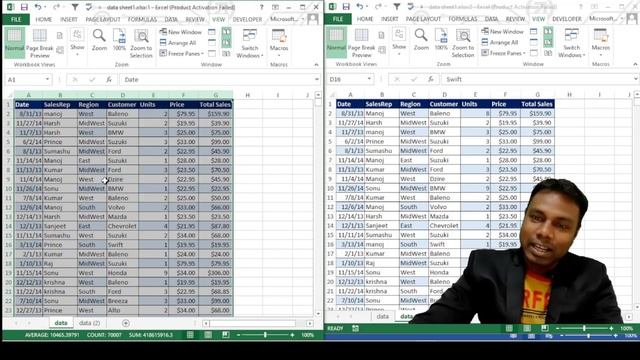This screenshot has height=360, width=640.
Task: Click Sanjeet cell in right window
Action: pos(382,225)
